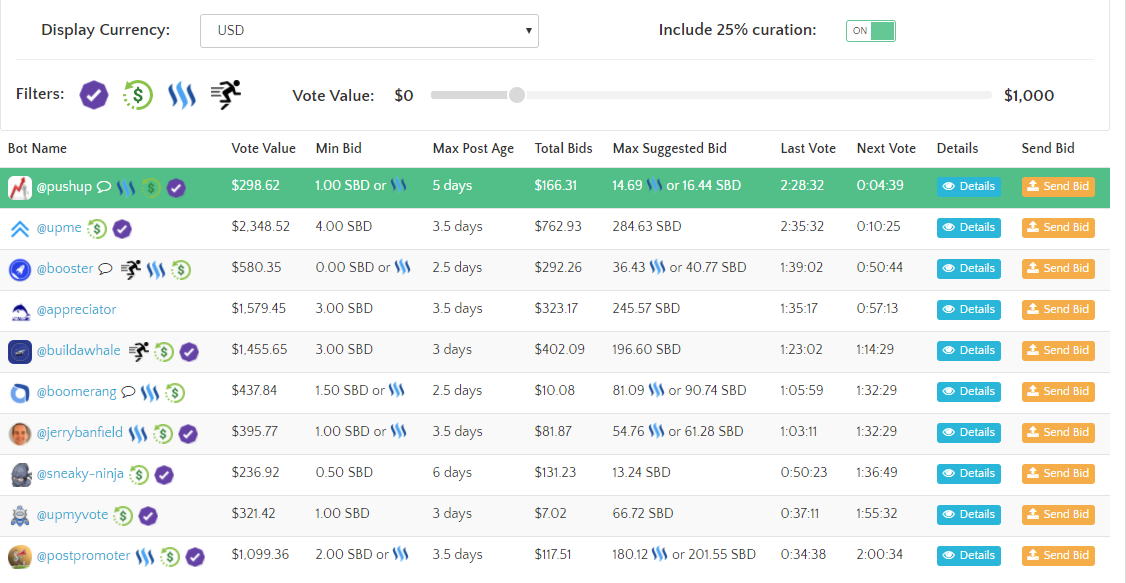Sort by Total Bids column header
This screenshot has height=583, width=1126.
[x=564, y=149]
